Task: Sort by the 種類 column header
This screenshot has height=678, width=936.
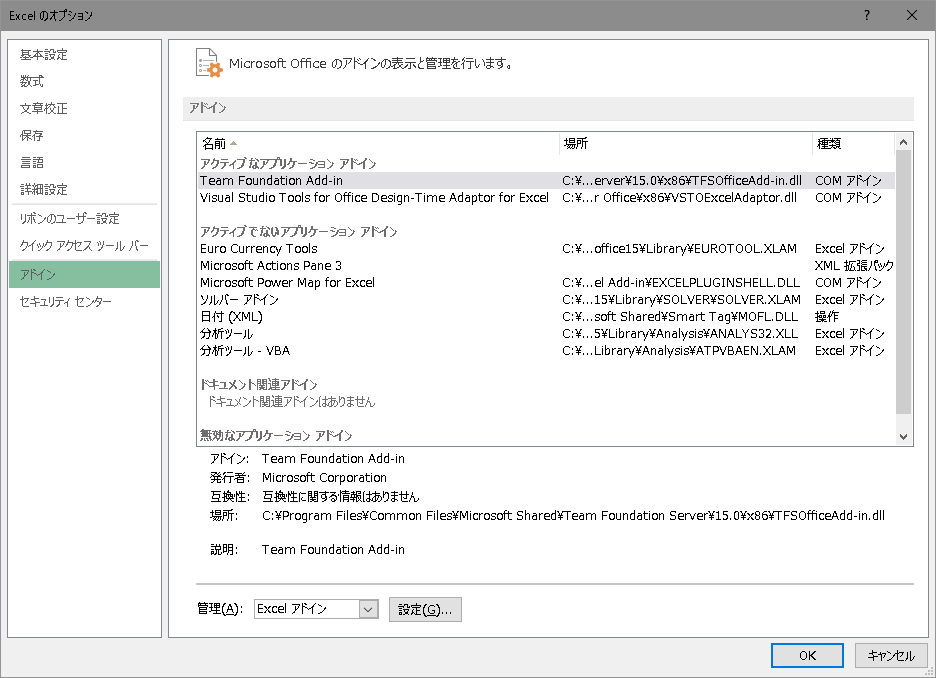Action: (x=853, y=143)
